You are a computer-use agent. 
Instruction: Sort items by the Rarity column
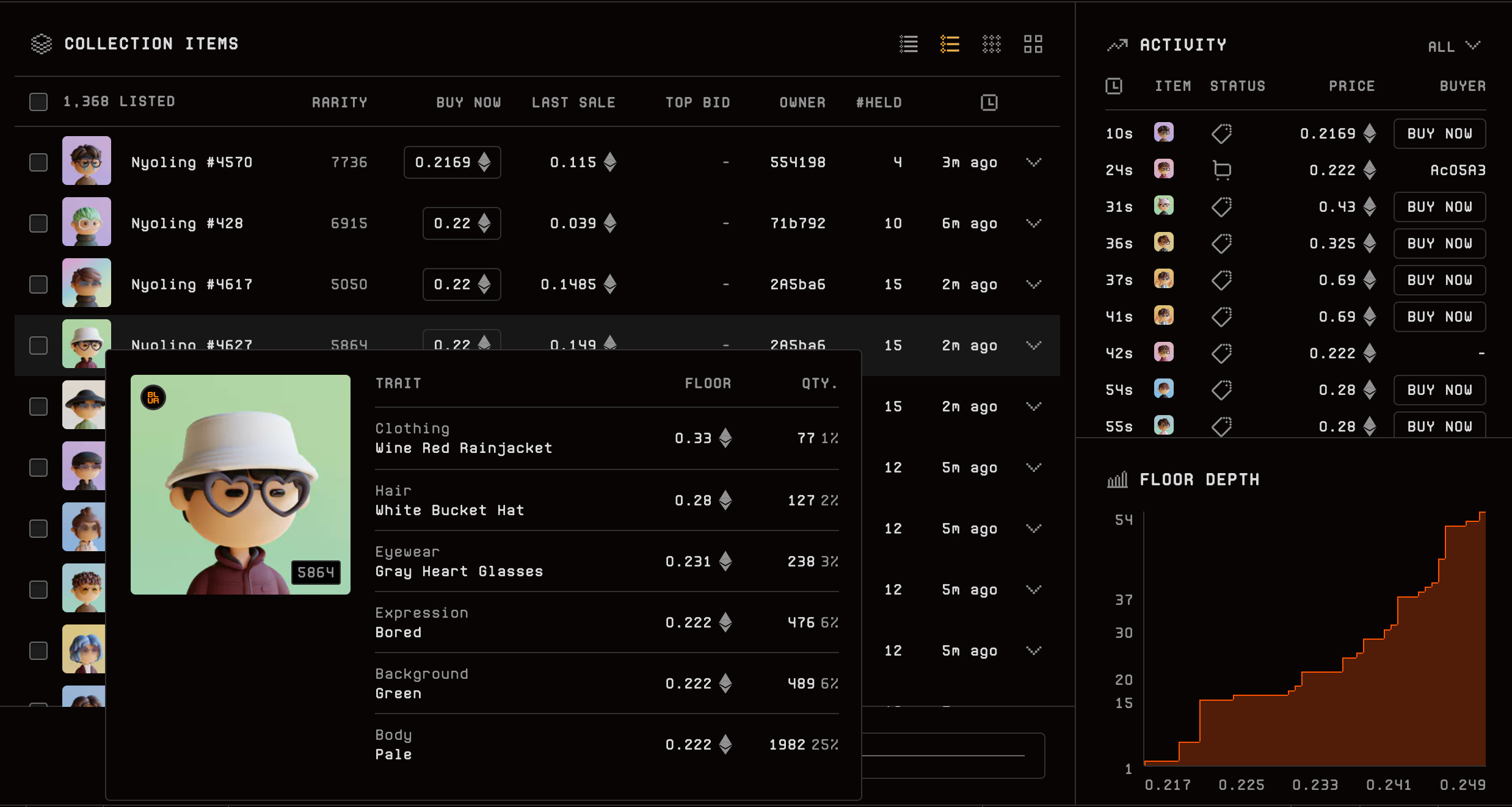pyautogui.click(x=340, y=103)
